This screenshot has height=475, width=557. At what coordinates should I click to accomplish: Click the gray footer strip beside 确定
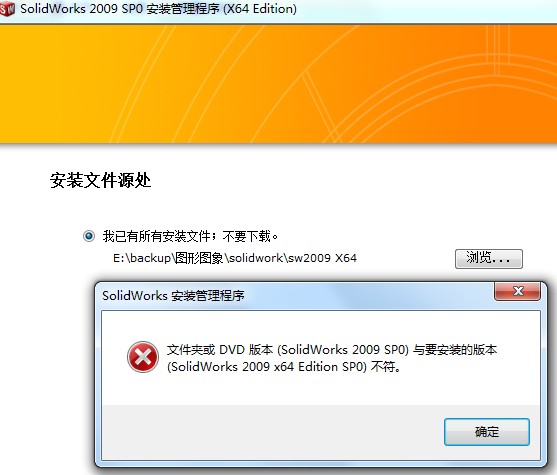[270, 432]
